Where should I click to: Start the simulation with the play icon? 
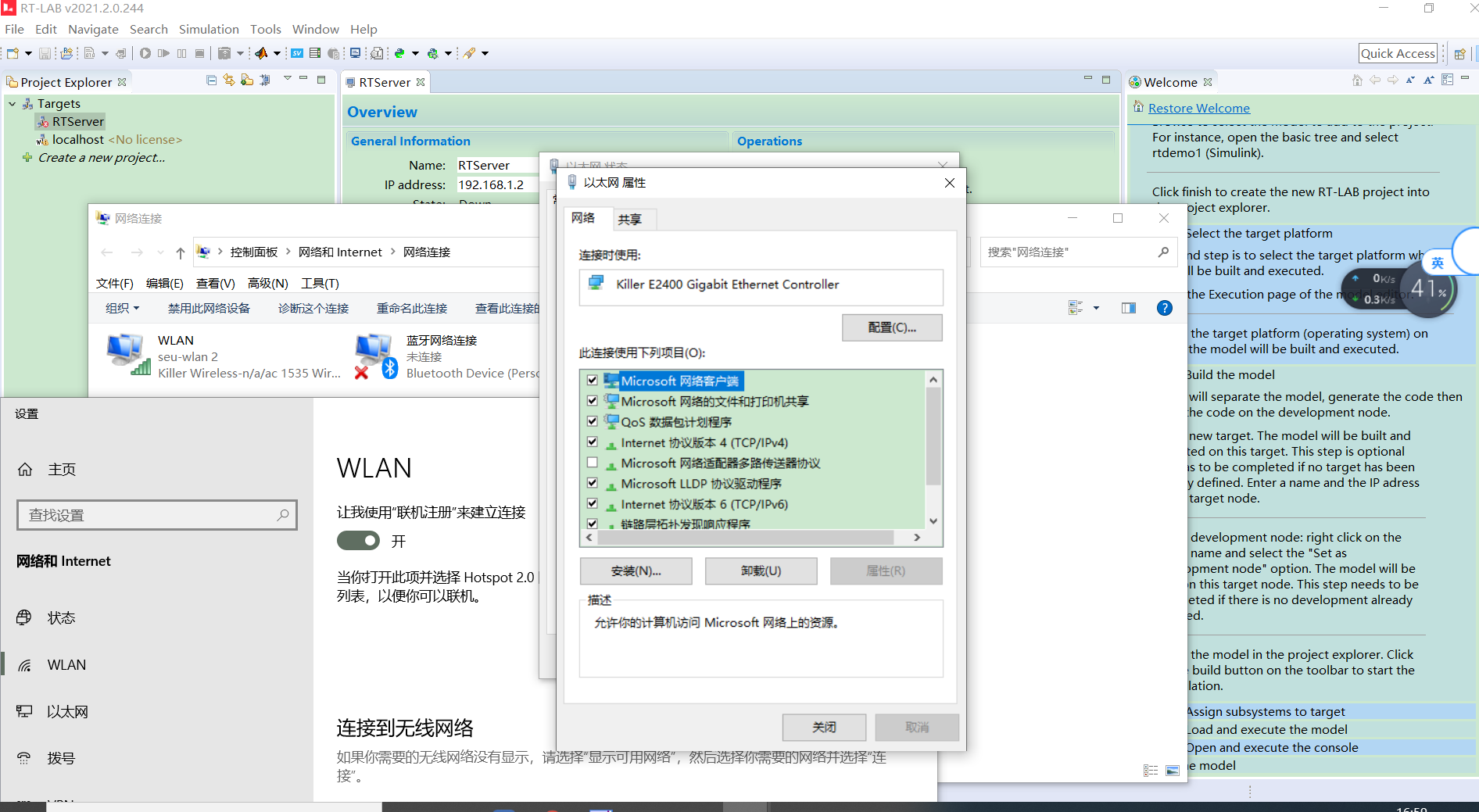(145, 53)
